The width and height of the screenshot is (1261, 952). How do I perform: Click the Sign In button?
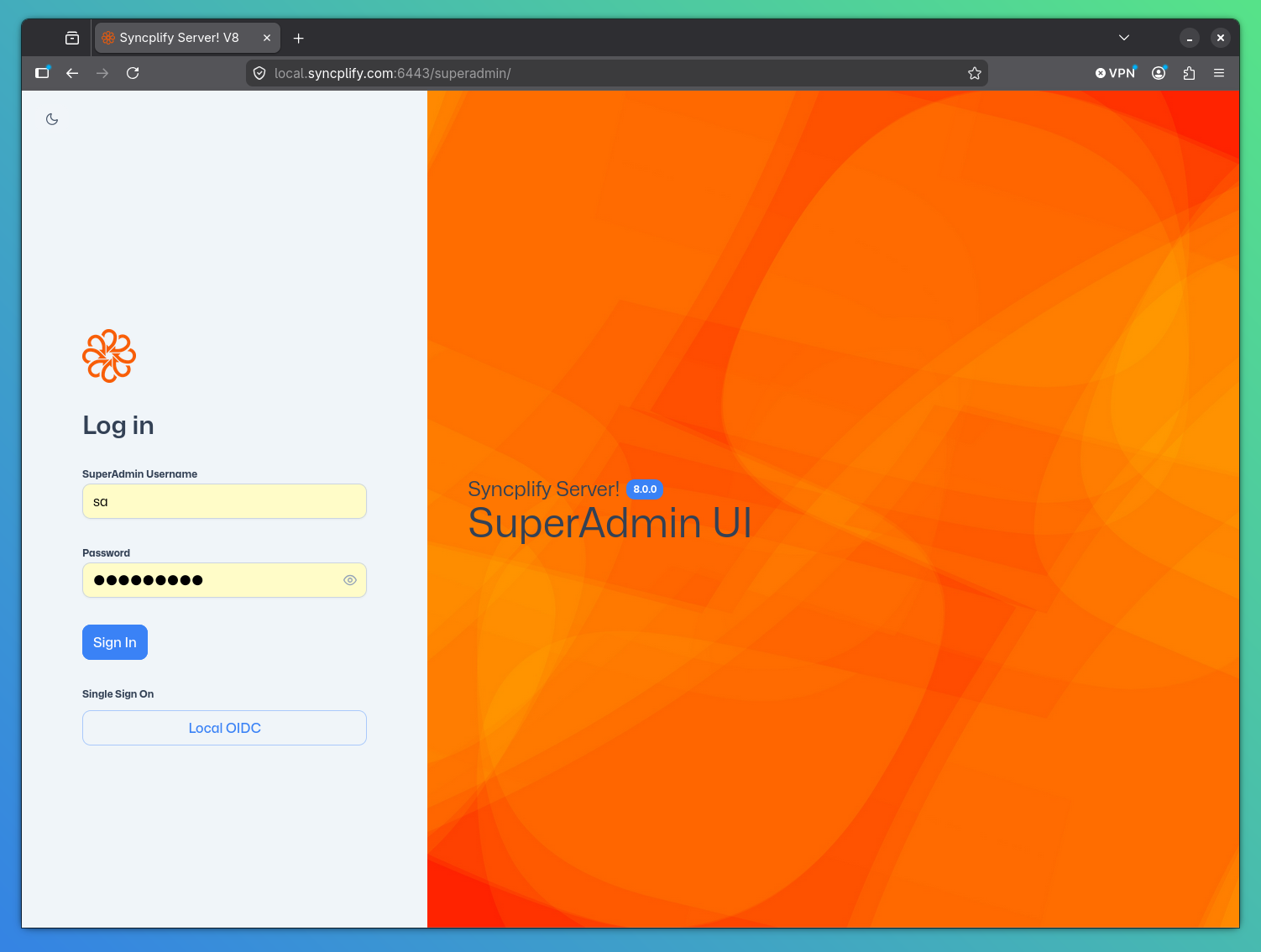pos(115,642)
